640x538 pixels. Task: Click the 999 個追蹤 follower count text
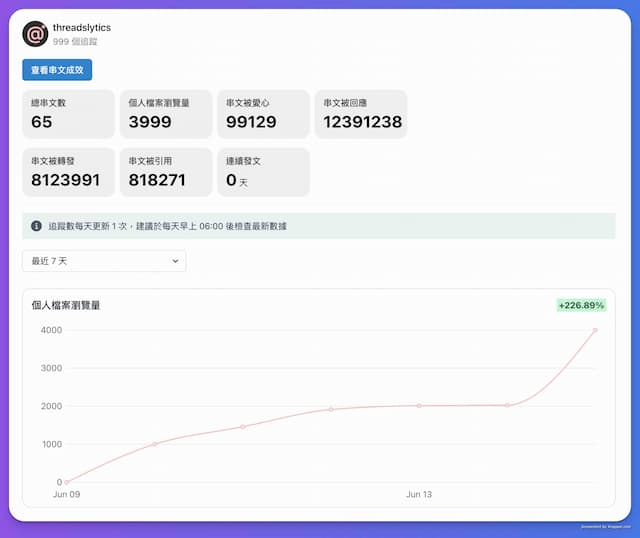[75, 42]
